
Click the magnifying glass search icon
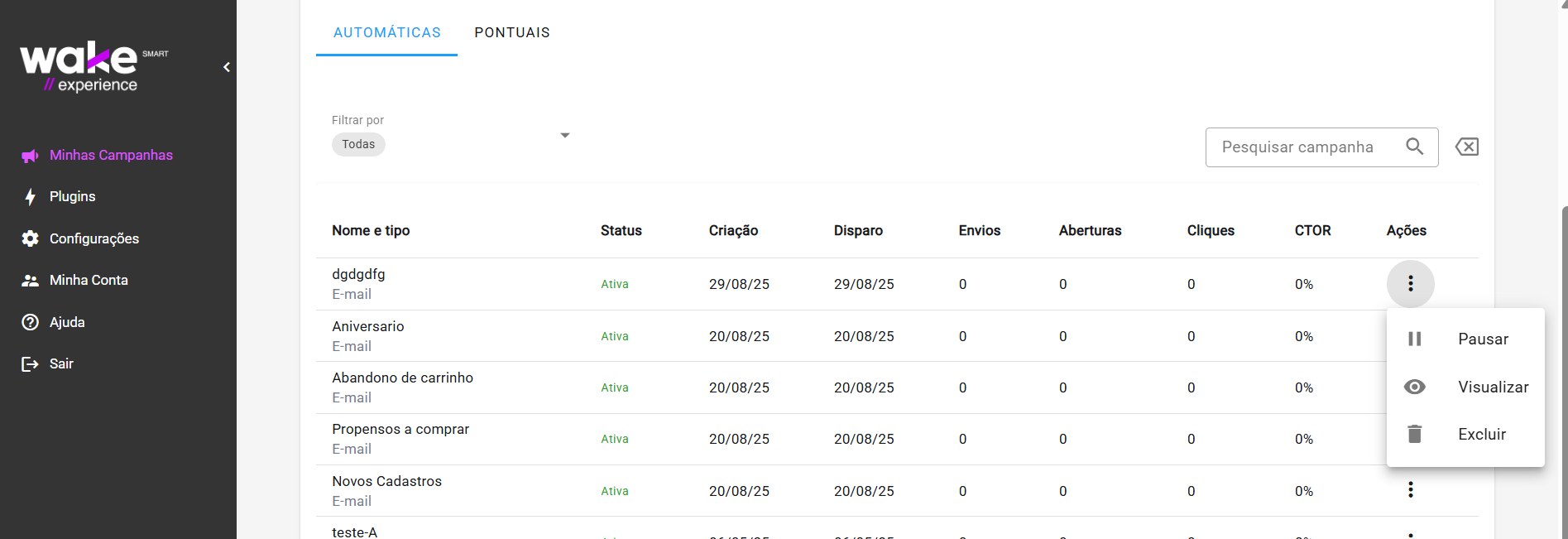tap(1415, 147)
